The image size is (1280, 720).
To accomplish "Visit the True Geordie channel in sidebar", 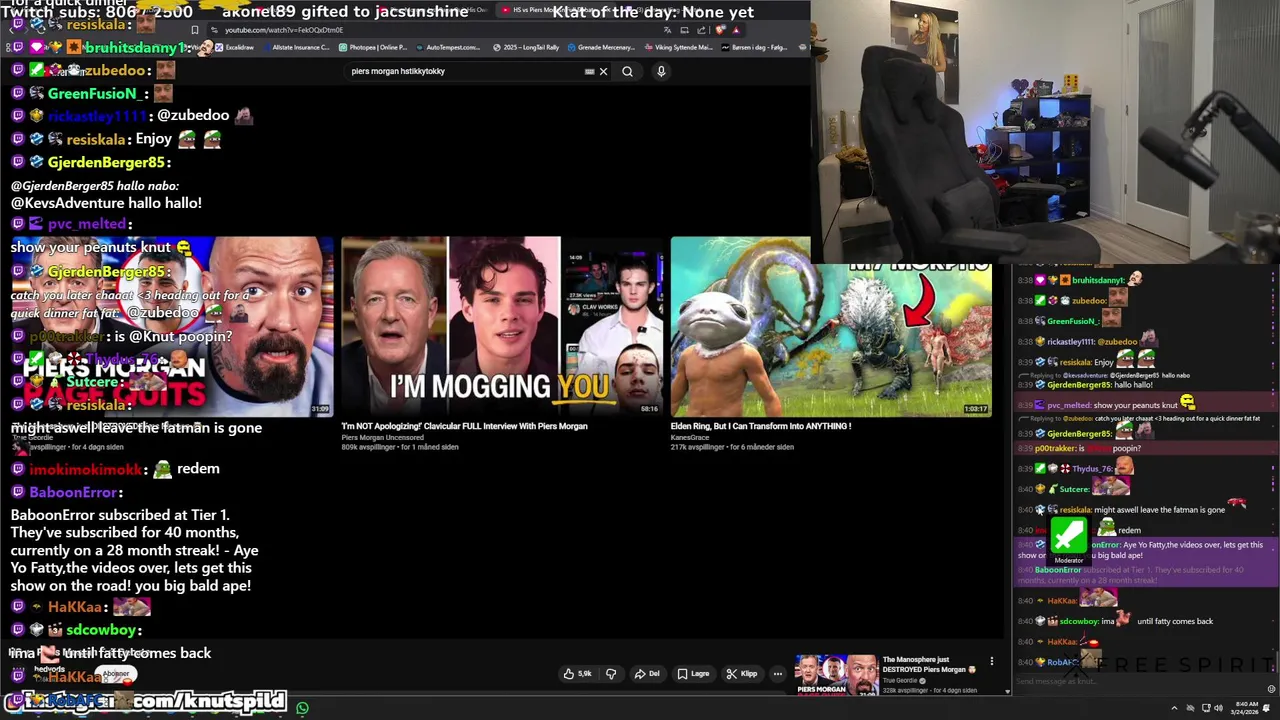I will [x=899, y=681].
